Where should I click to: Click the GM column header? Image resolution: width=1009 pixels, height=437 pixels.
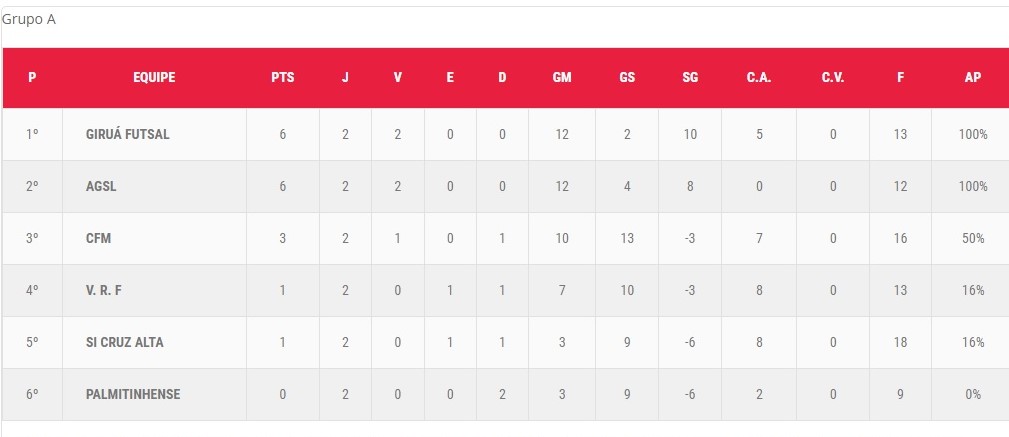click(x=562, y=78)
